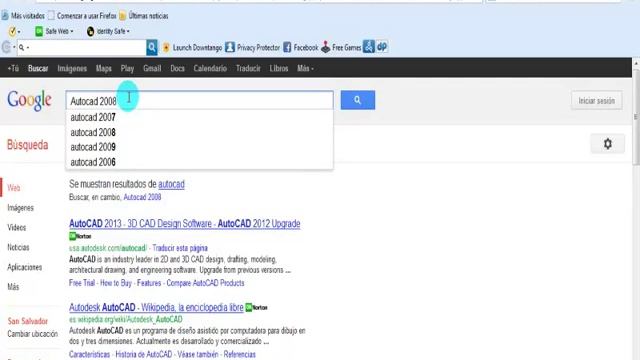The image size is (640, 360).
Task: Click Traducir esta página link
Action: pos(180,248)
